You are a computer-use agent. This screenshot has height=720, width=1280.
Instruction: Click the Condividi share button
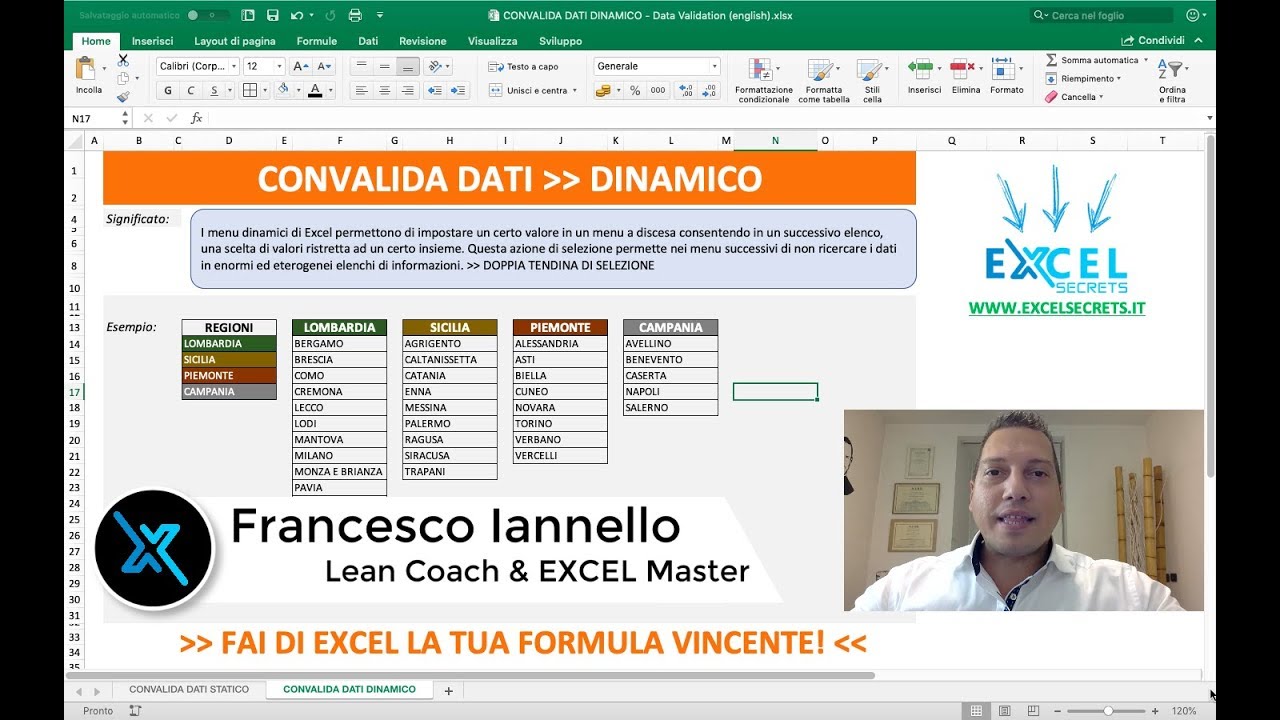[1154, 41]
